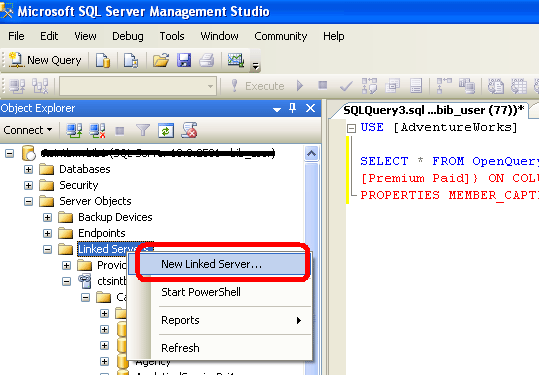Screen dimensions: 539x375
Task: Click the Results to Grid icon
Action: coord(519,86)
